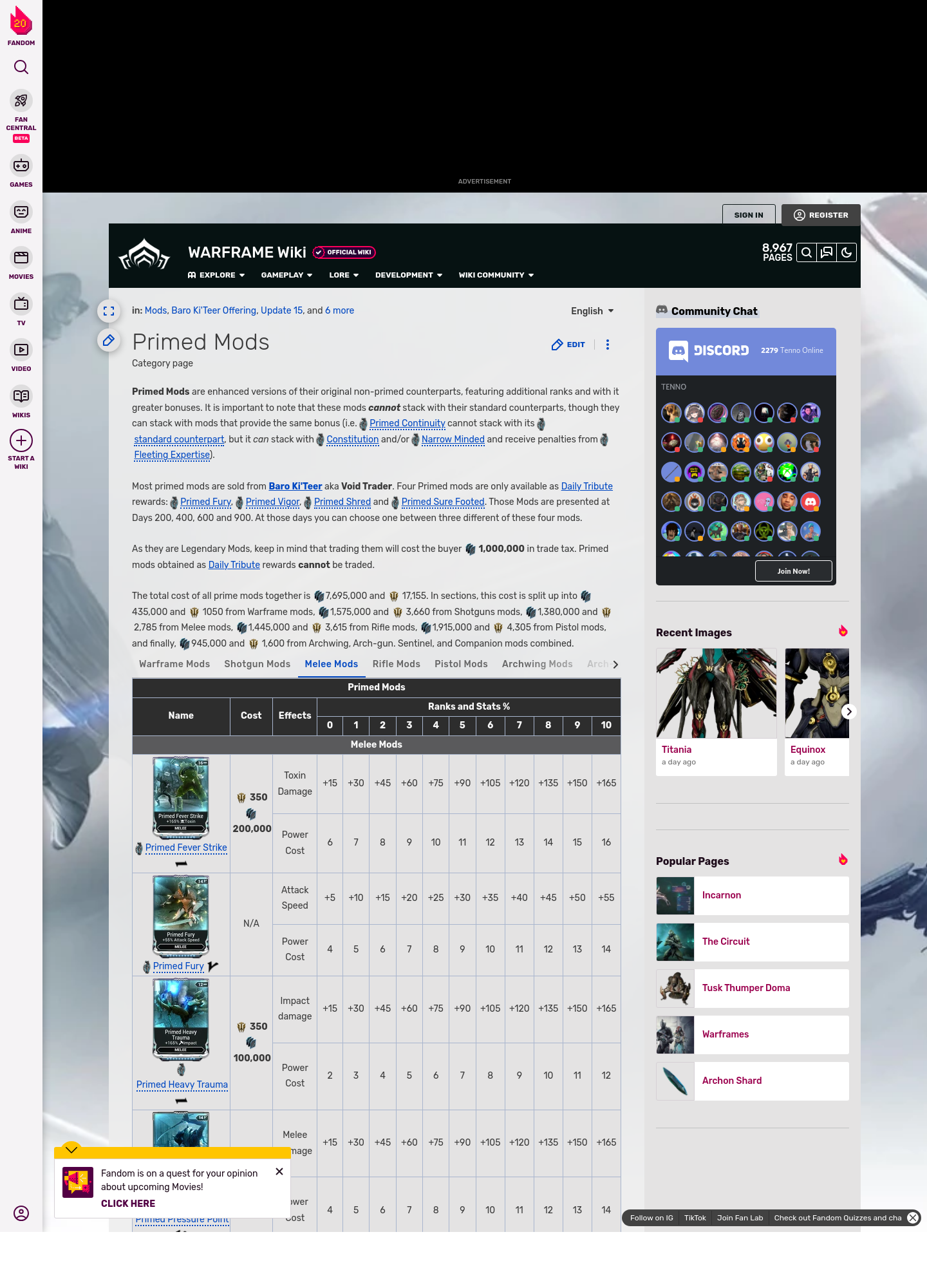Open TikTok link in bottom bar
This screenshot has height=1288, width=927.
tap(695, 1218)
